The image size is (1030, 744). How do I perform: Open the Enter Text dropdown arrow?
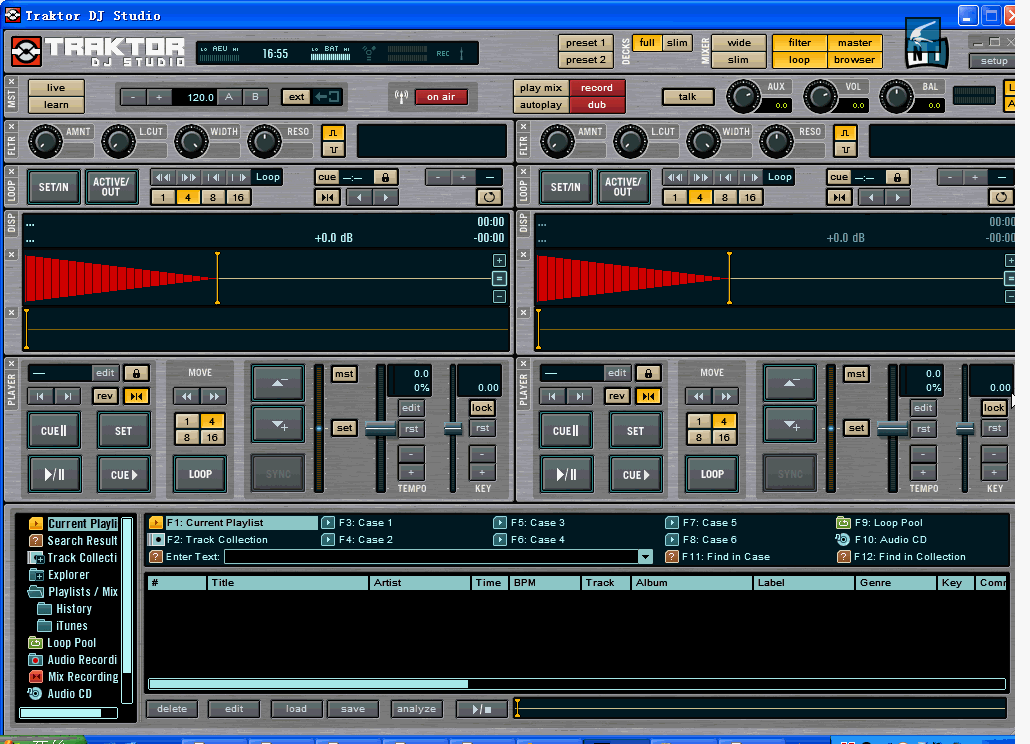(646, 557)
